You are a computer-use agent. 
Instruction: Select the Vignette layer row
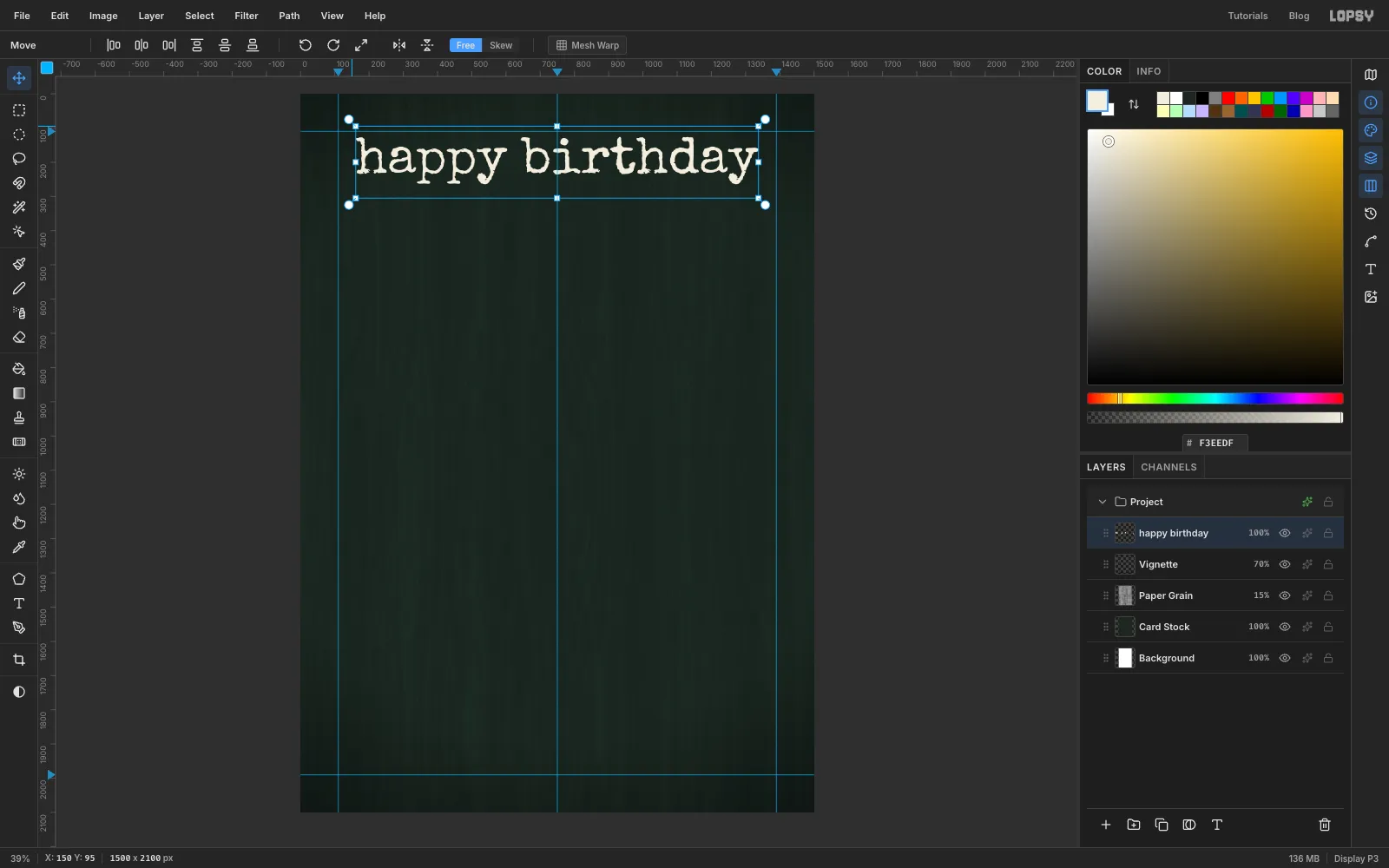coord(1215,564)
